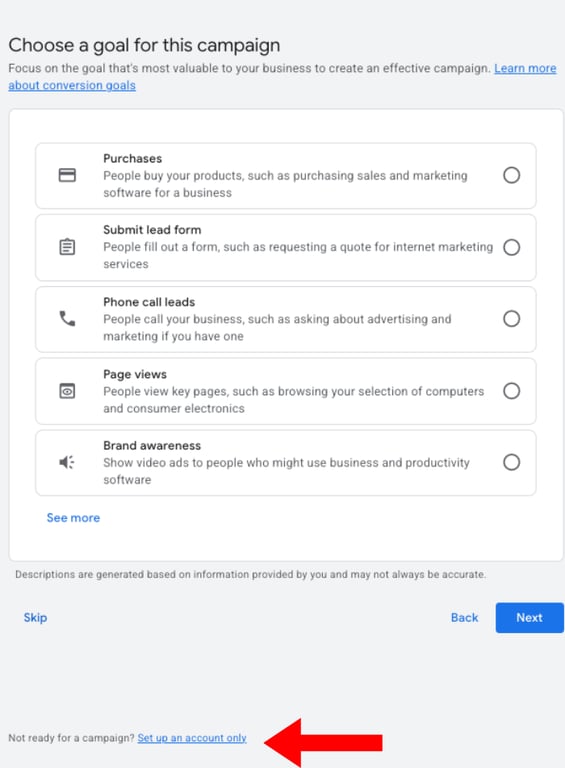Viewport: 565px width, 768px height.
Task: Click the Purchases goal title
Action: (x=132, y=159)
